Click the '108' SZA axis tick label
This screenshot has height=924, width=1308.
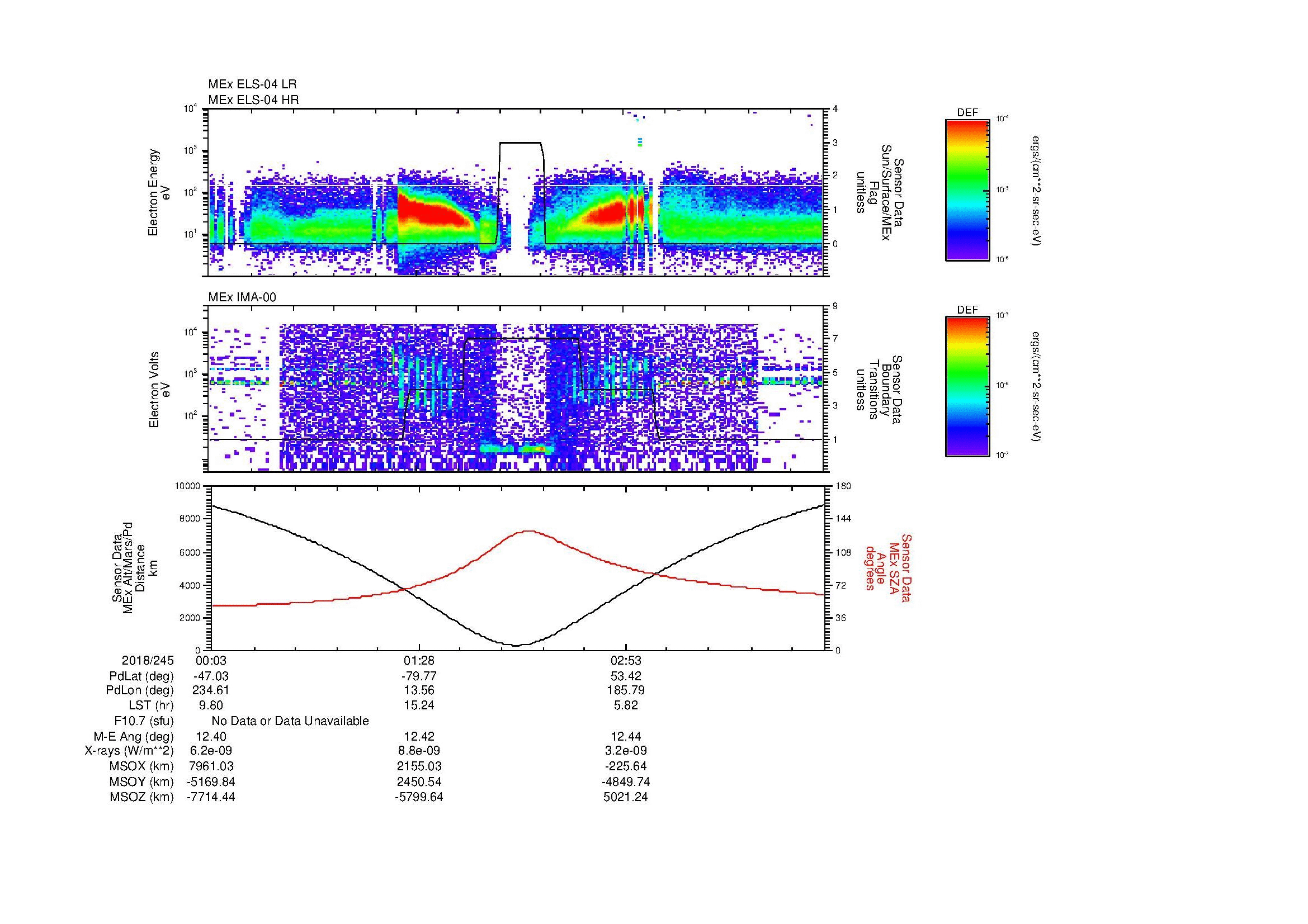(x=844, y=552)
